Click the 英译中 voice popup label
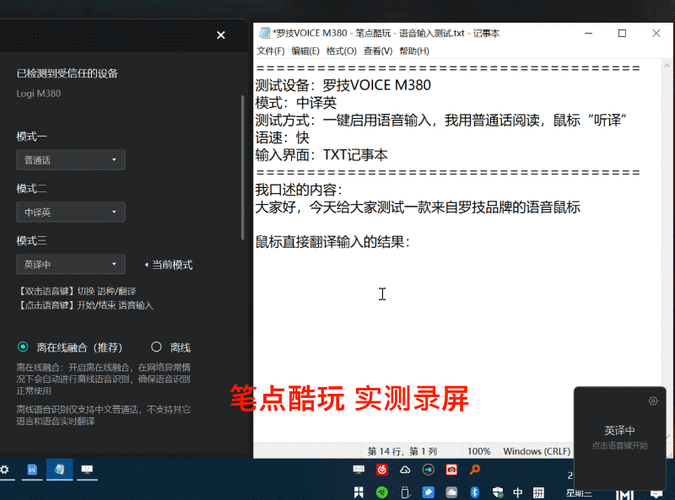 click(x=619, y=430)
